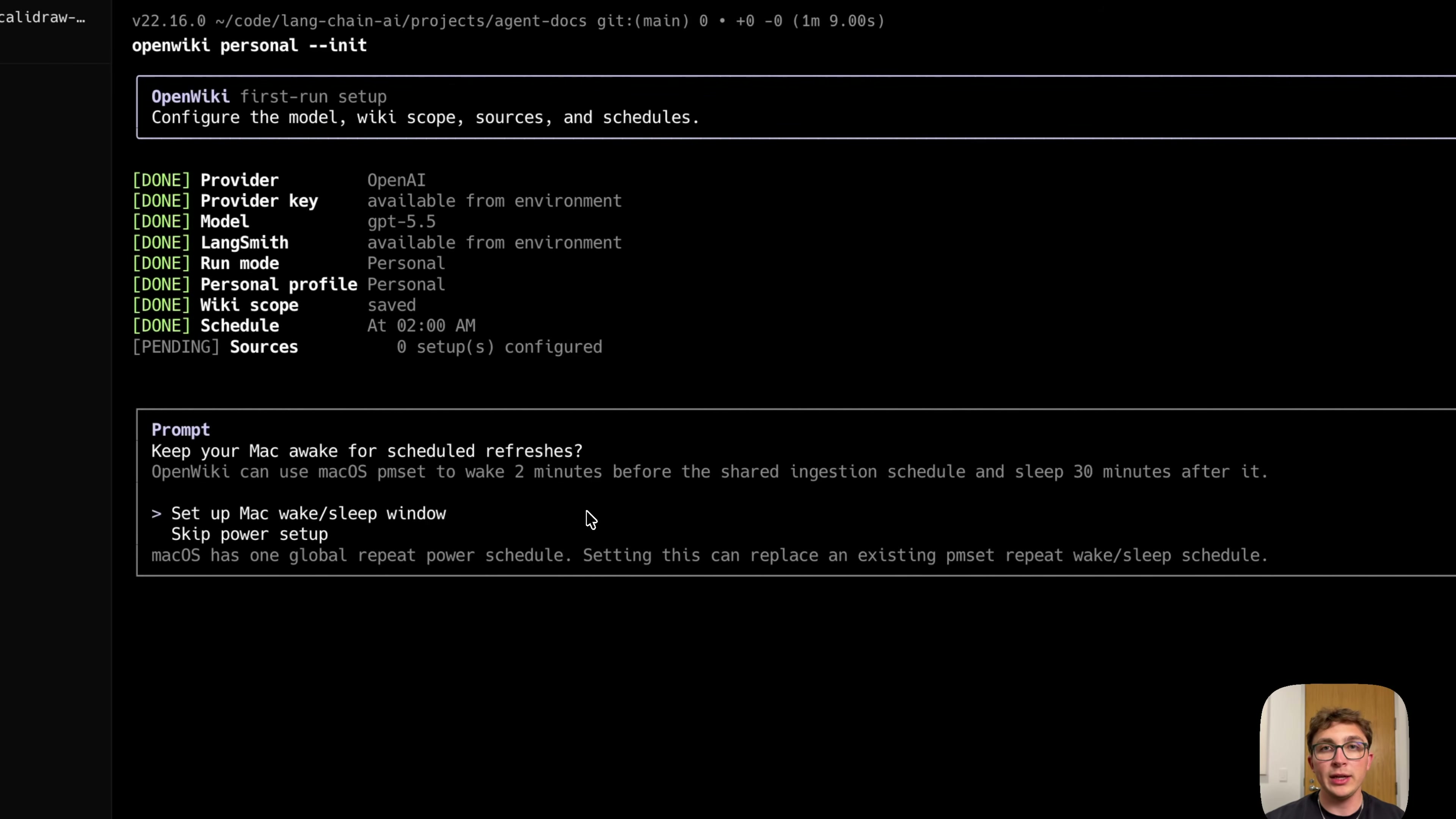Screen dimensions: 1456x819
Task: Click the DONE tag beside Wiki scope
Action: (161, 305)
